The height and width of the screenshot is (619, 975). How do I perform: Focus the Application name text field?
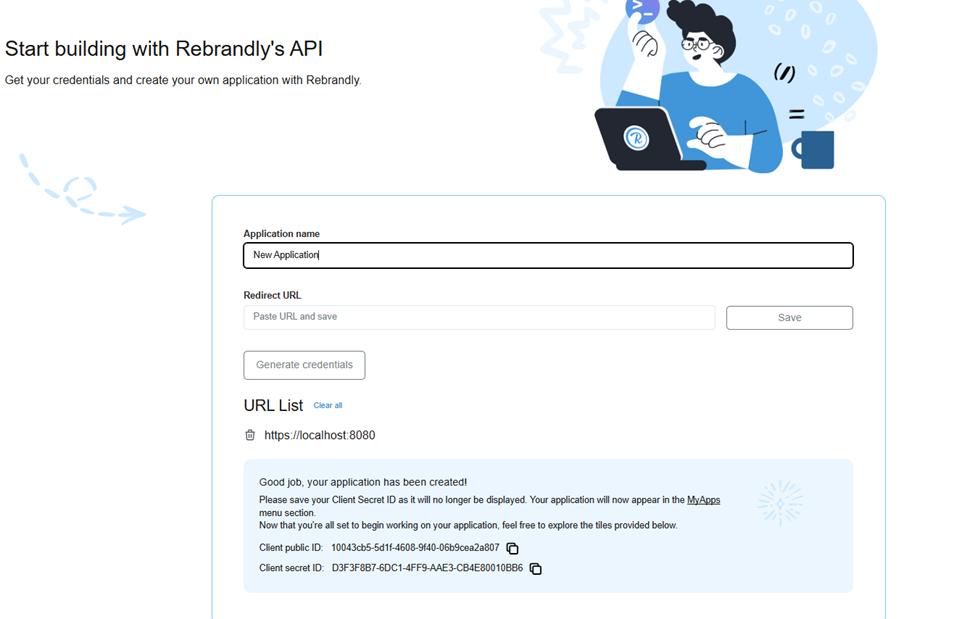tap(548, 255)
